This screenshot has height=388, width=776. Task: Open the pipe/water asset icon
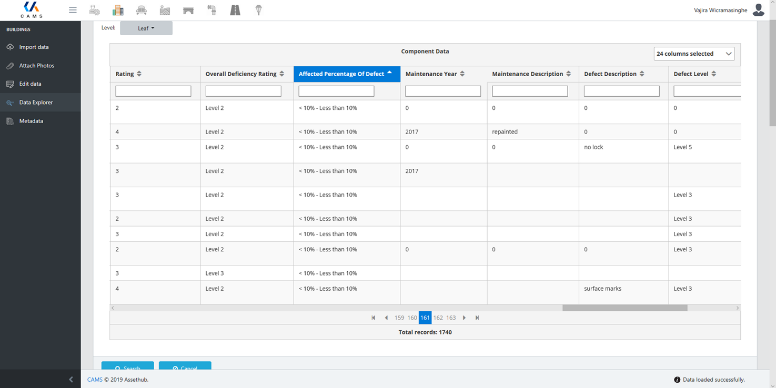212,10
